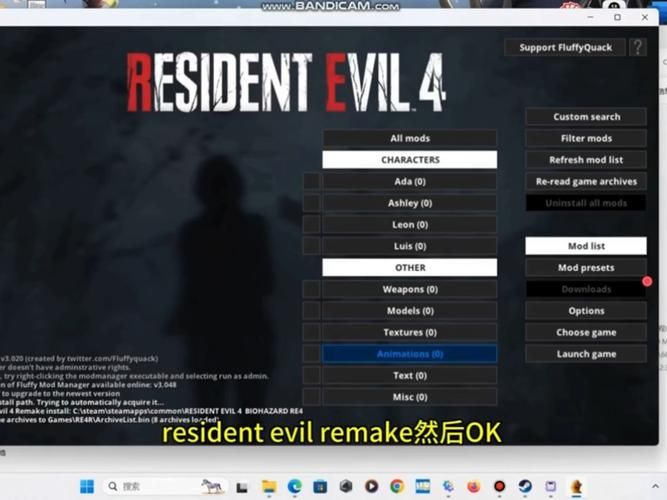Open the dark cube app in taskbar

tap(346, 486)
